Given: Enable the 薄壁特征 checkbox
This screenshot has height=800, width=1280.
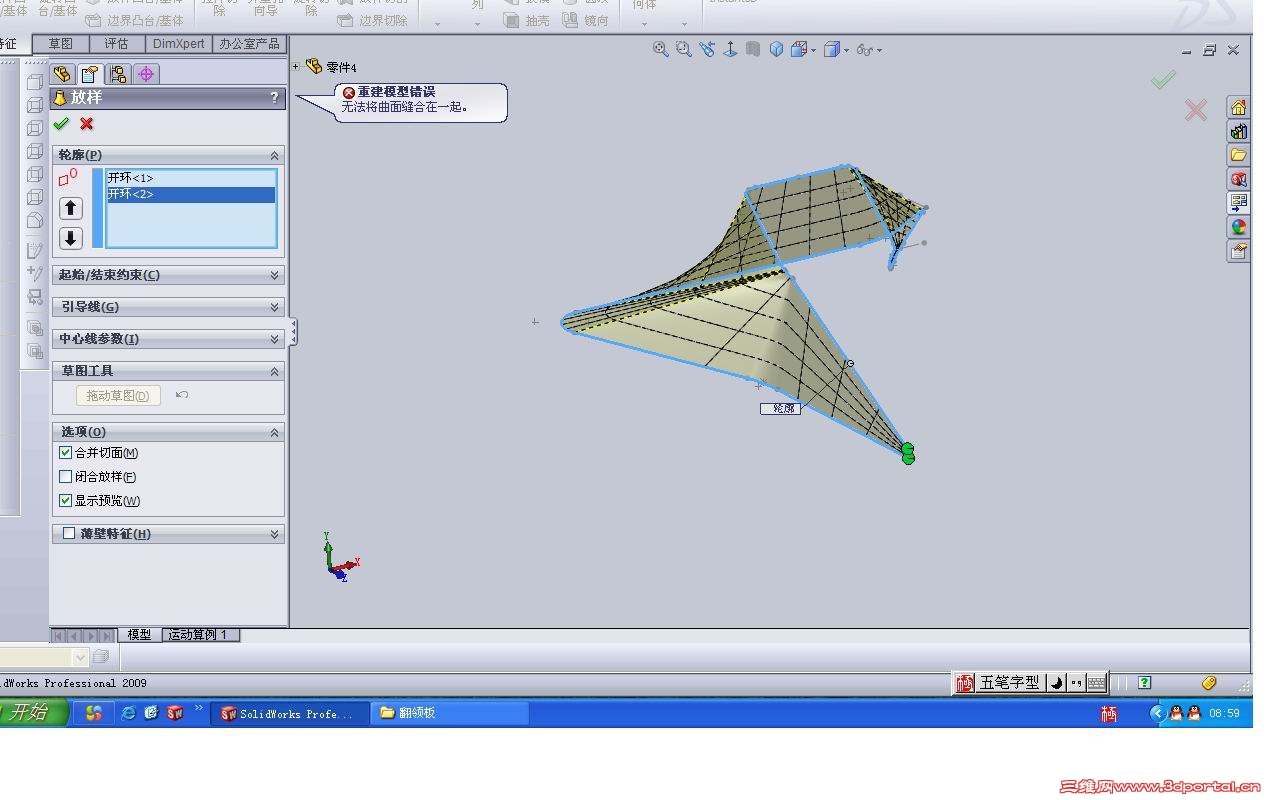Looking at the screenshot, I should pos(69,534).
